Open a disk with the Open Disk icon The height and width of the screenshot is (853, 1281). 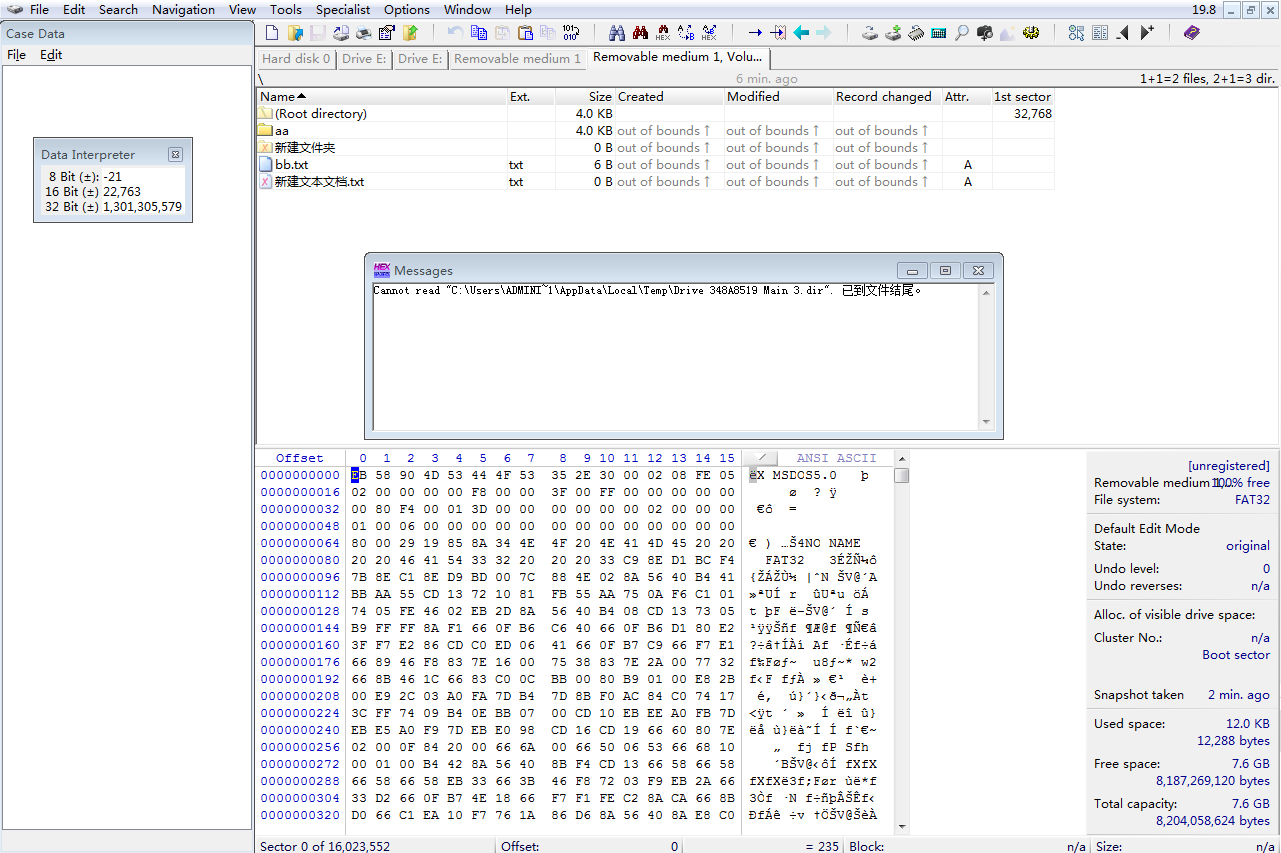tap(869, 32)
